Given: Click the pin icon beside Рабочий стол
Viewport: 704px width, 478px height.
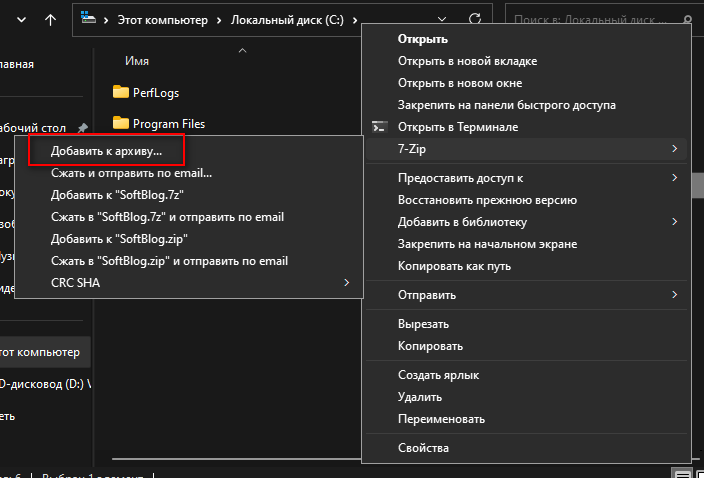Looking at the screenshot, I should 82,128.
